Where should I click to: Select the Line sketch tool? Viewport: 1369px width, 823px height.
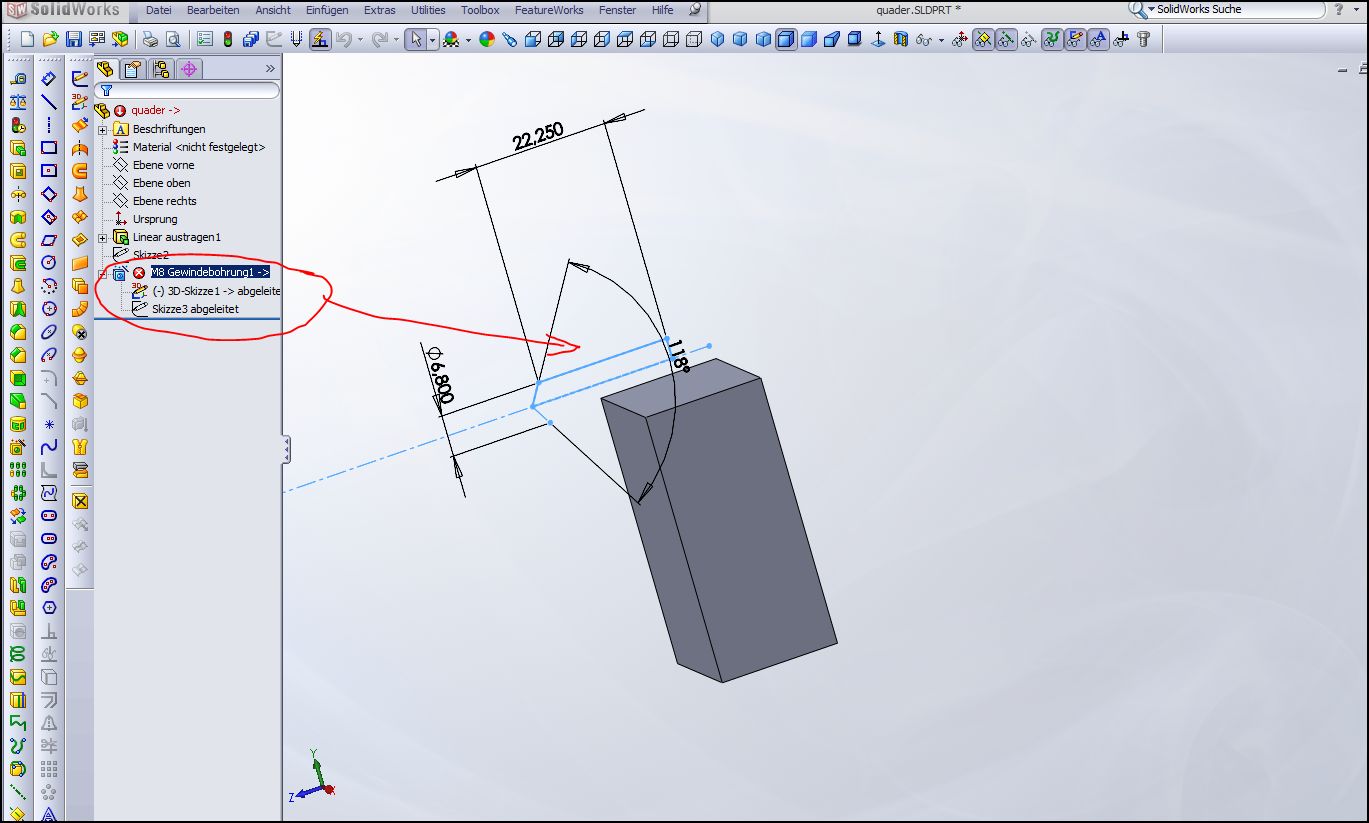point(48,102)
